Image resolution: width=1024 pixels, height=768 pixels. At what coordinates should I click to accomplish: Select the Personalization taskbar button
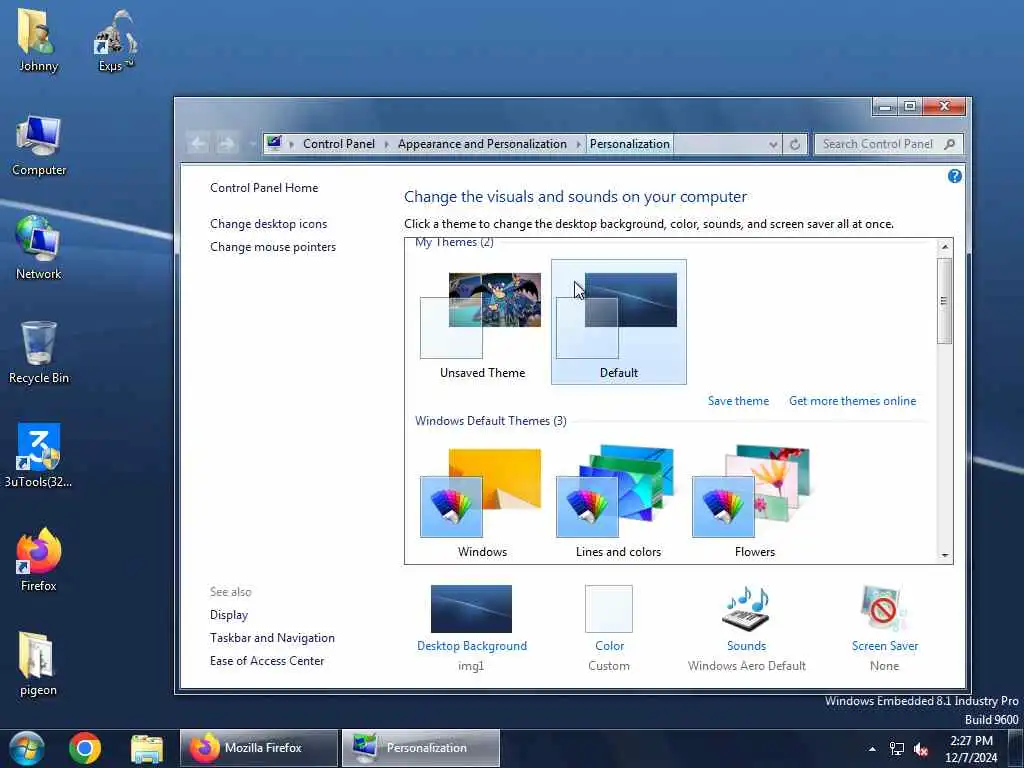tap(421, 748)
